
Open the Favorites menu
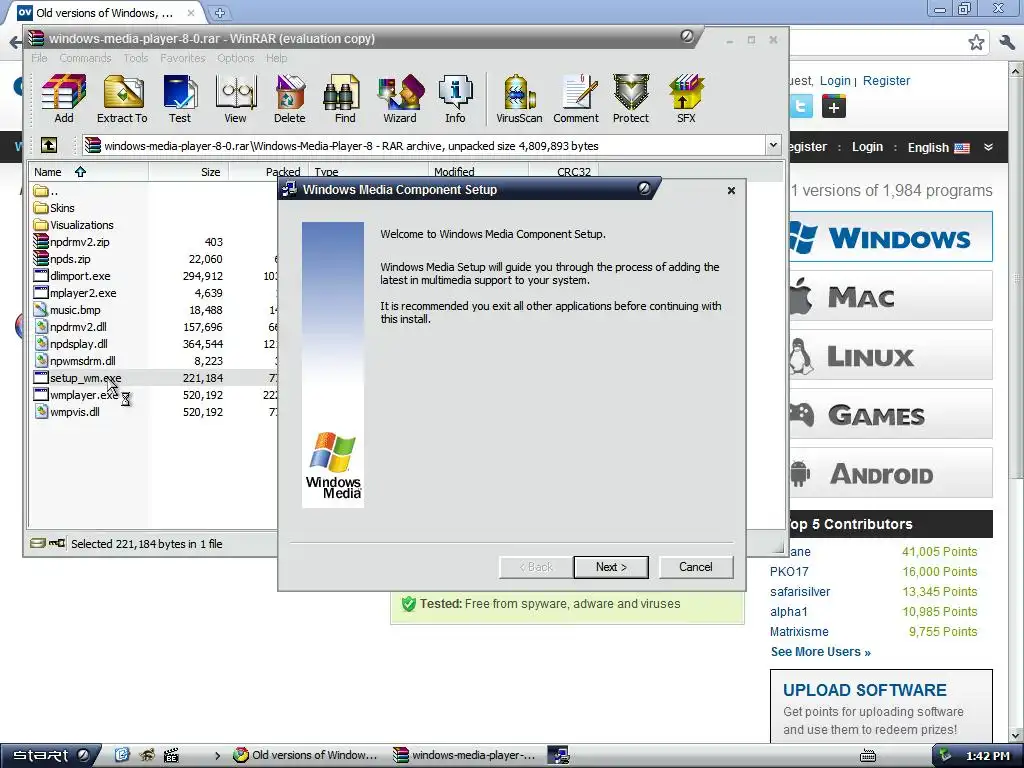tap(183, 58)
